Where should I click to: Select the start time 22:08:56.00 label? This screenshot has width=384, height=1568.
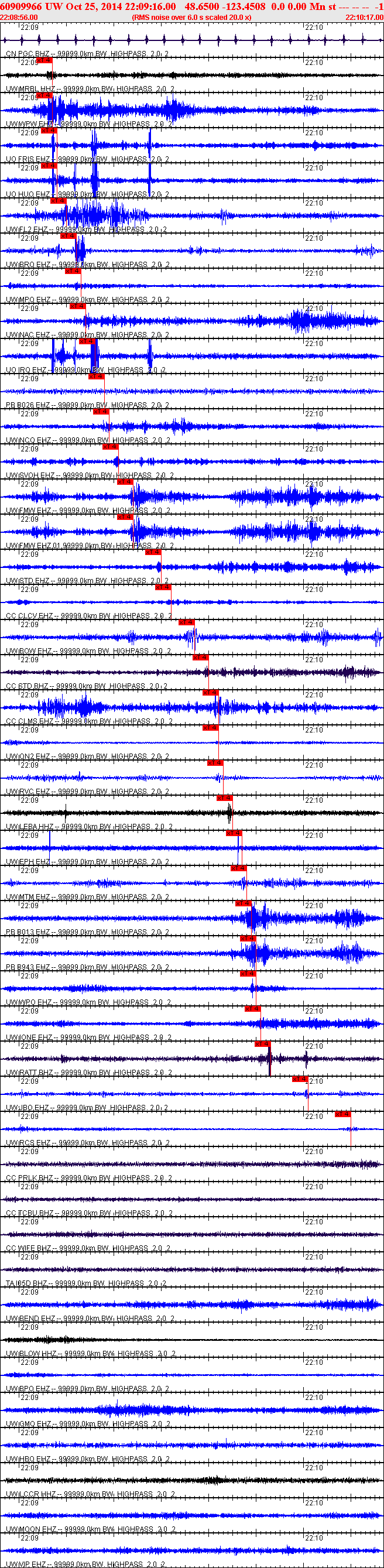[19, 18]
